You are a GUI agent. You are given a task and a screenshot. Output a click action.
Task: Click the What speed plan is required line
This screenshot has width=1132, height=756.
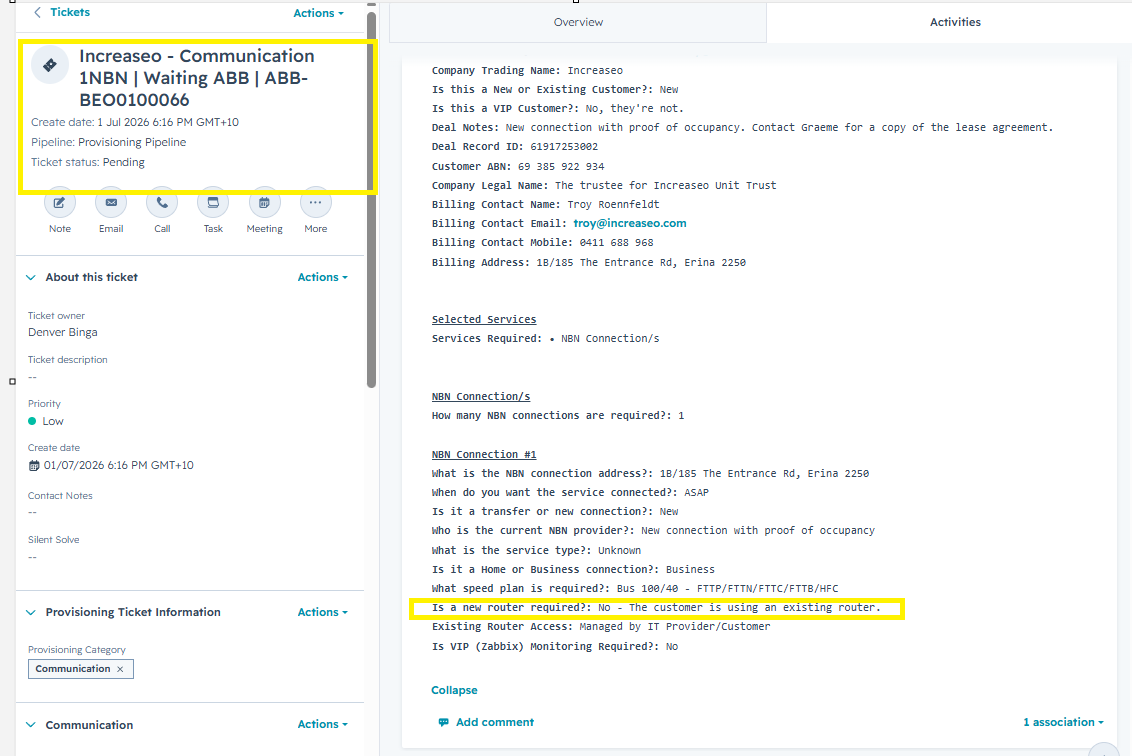click(x=635, y=588)
